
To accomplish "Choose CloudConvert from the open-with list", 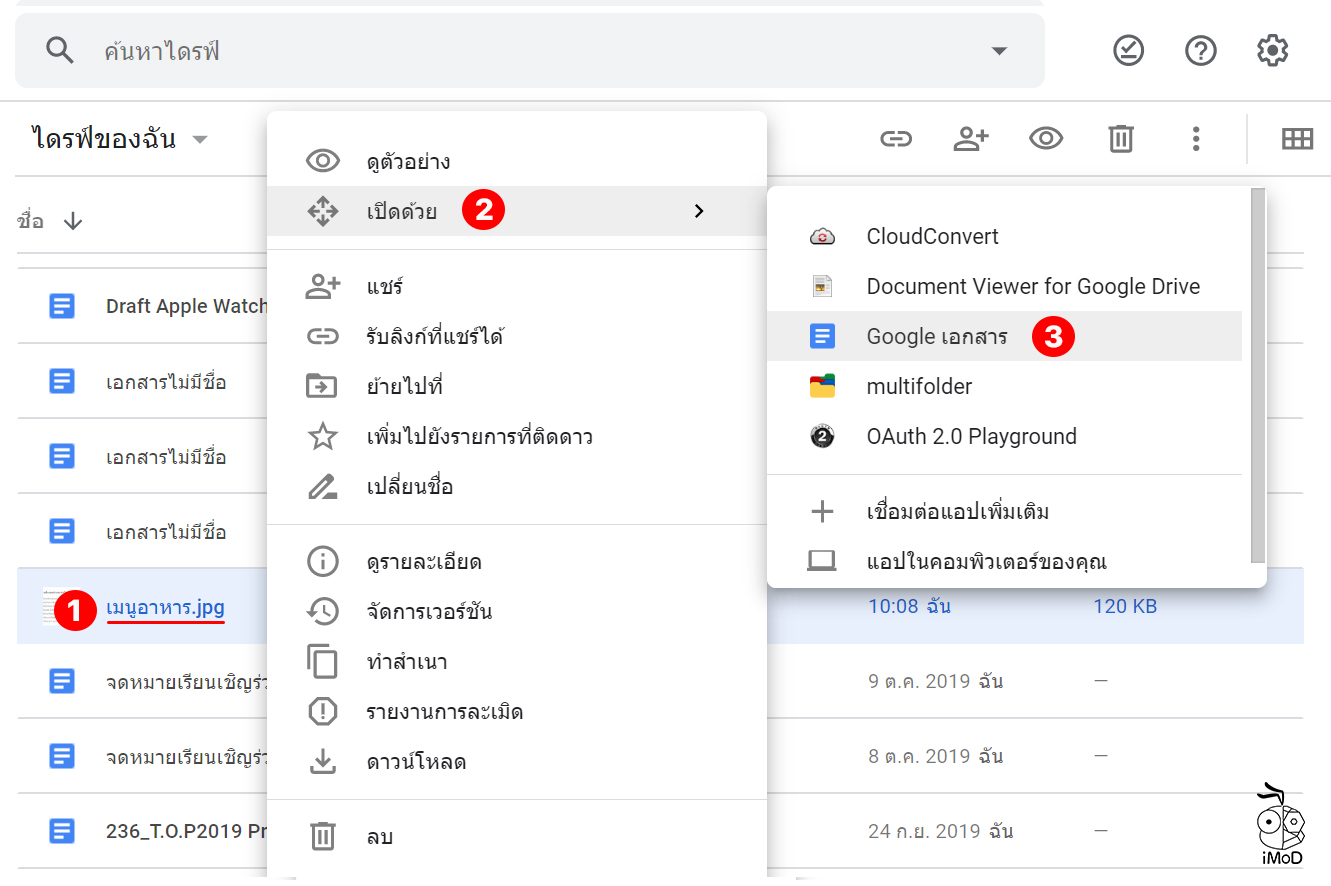I will (932, 237).
